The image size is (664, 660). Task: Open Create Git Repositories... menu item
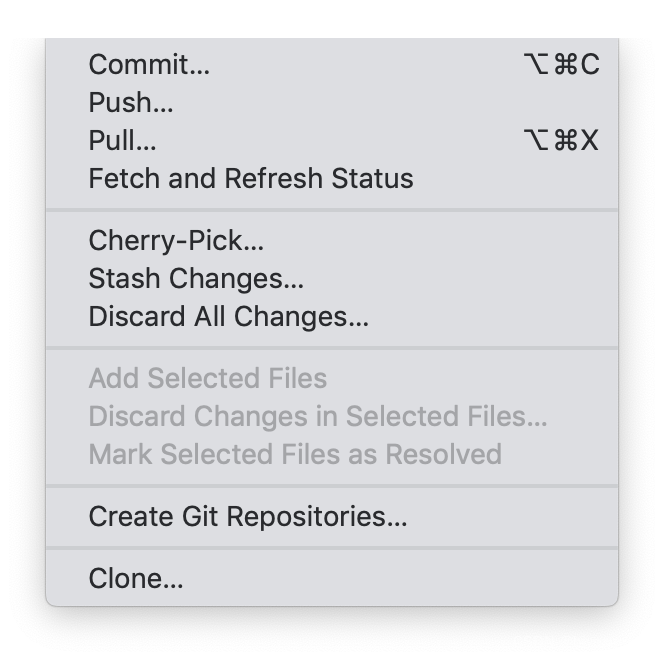point(248,516)
